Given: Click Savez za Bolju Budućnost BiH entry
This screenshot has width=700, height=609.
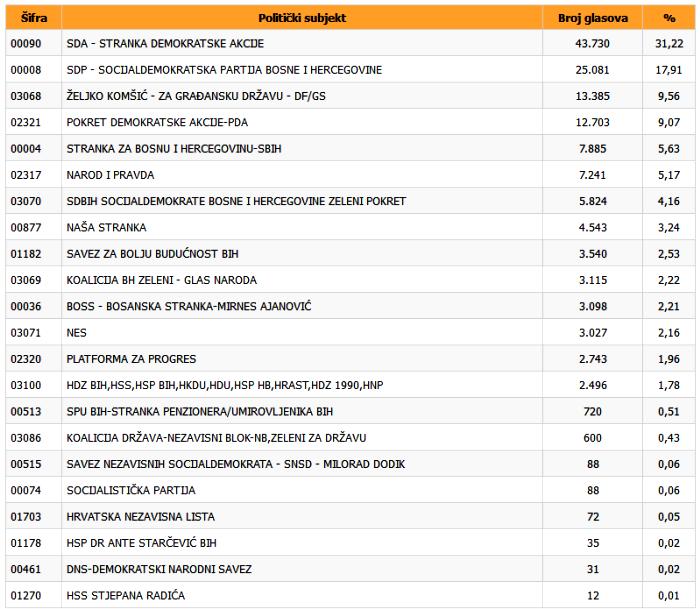Looking at the screenshot, I should 152,254.
